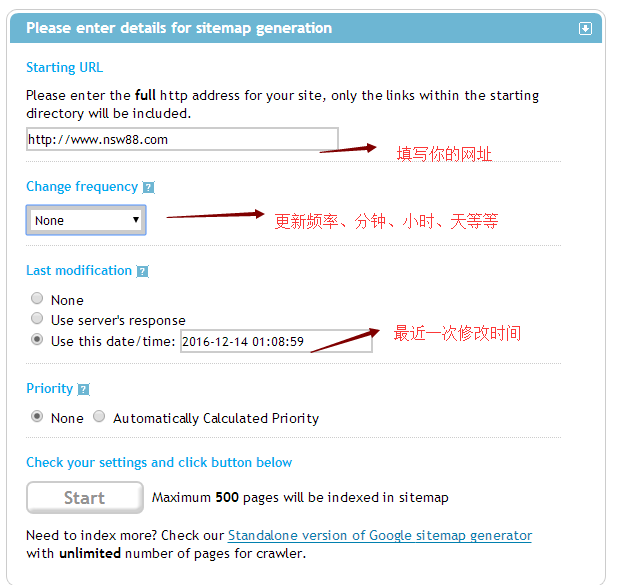The width and height of the screenshot is (617, 585).
Task: Click the Priority help icon
Action: click(83, 389)
